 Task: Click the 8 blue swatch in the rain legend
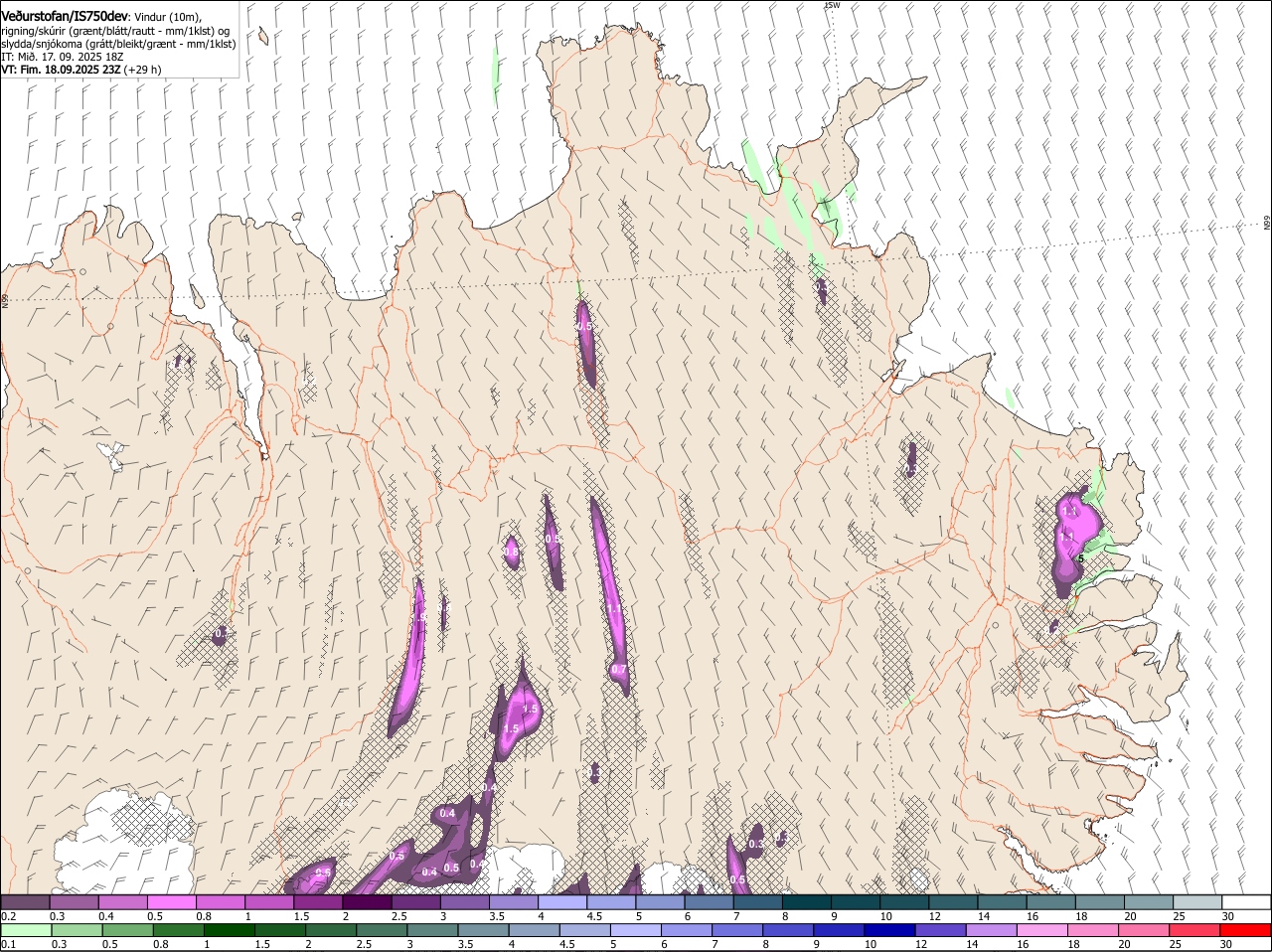(788, 930)
